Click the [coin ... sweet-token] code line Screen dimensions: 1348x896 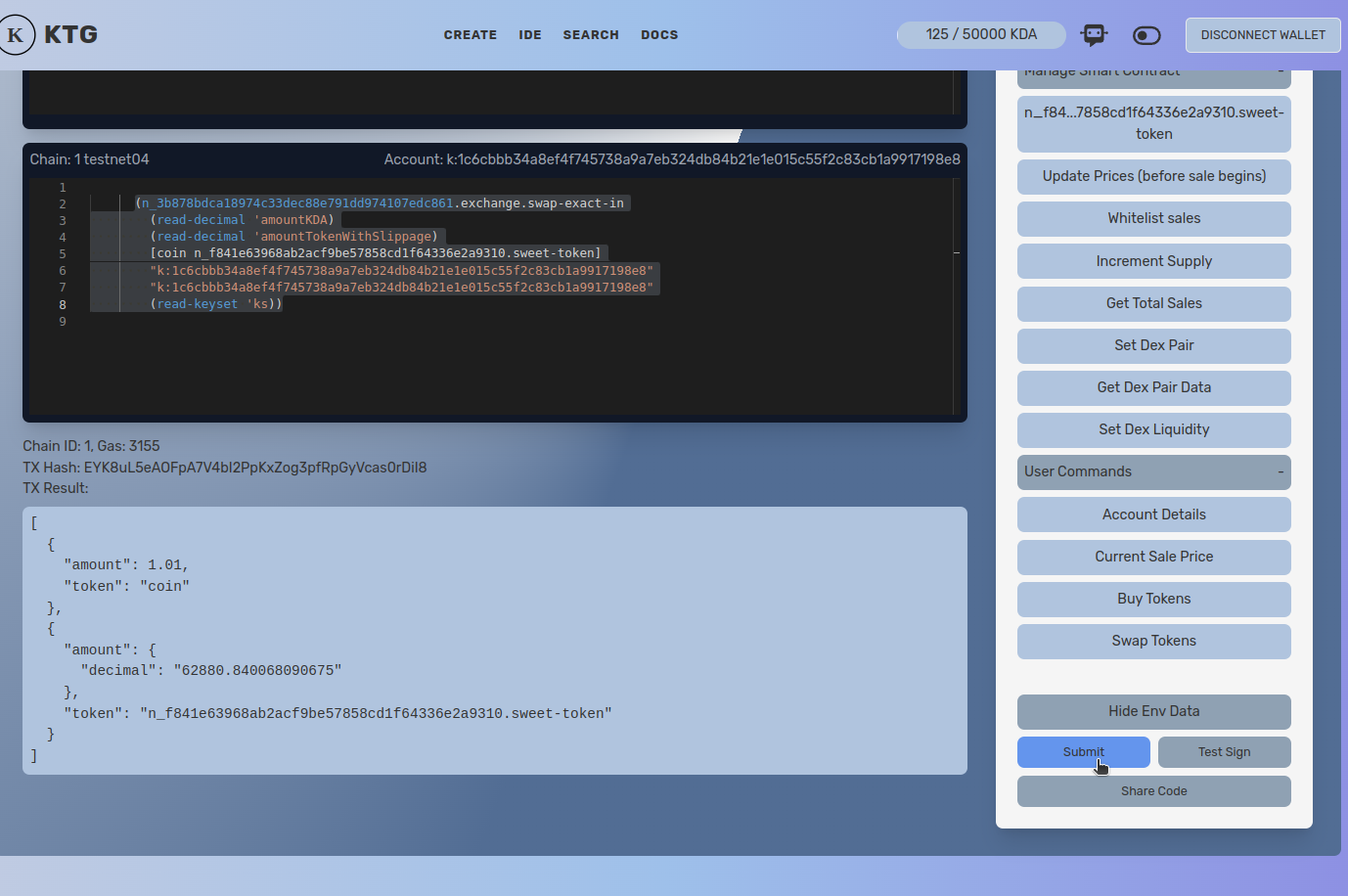pyautogui.click(x=376, y=253)
